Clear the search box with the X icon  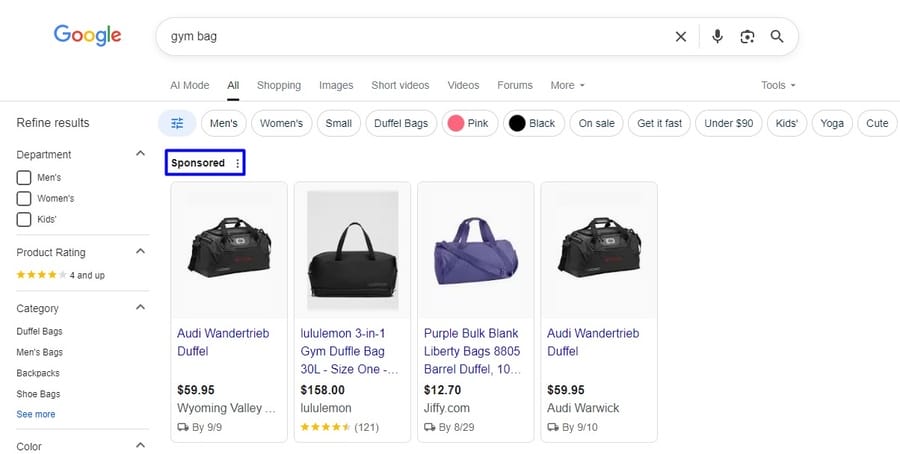point(681,37)
